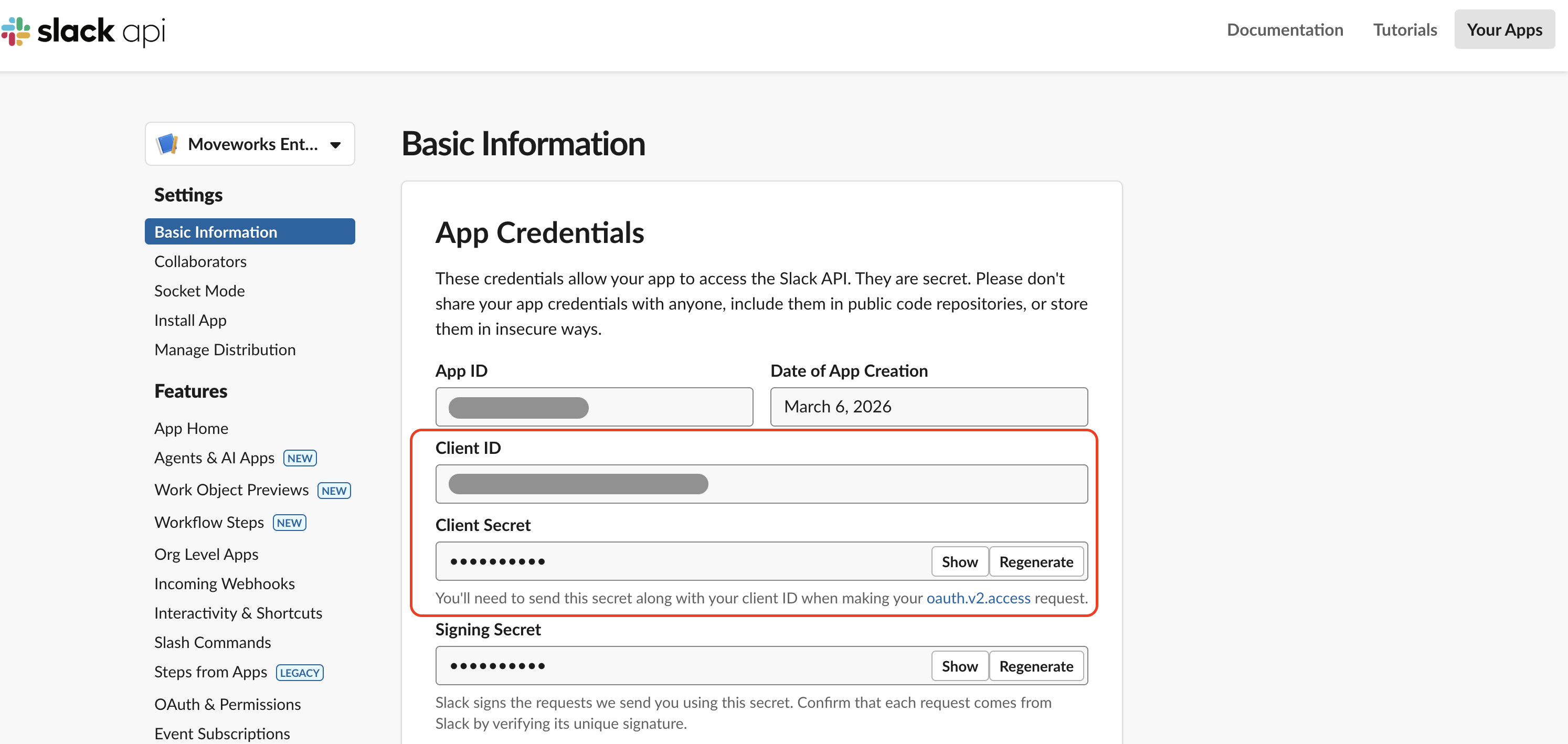Show the Signing Secret value
The height and width of the screenshot is (744, 1568).
[x=959, y=666]
